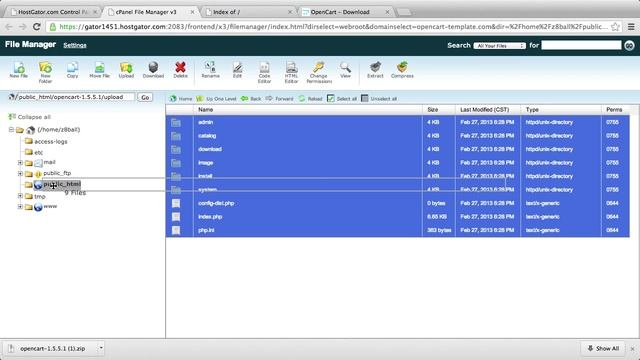Expand the public_ftp folder node
The width and height of the screenshot is (640, 360).
tap(20, 174)
